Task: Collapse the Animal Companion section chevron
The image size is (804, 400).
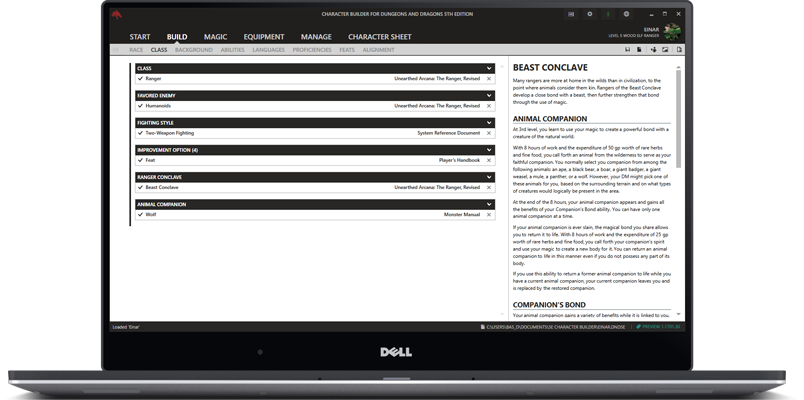Action: 489,204
